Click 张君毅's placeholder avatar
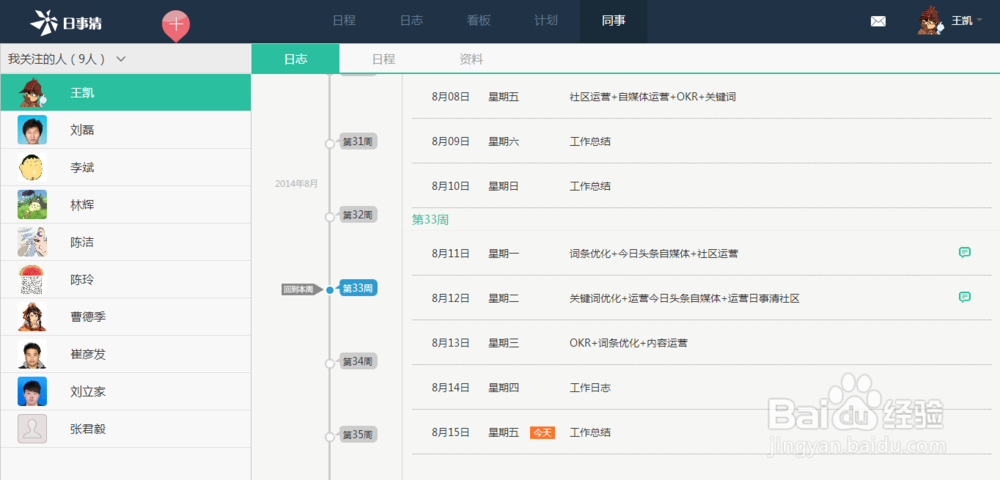The image size is (1000, 480). click(32, 429)
